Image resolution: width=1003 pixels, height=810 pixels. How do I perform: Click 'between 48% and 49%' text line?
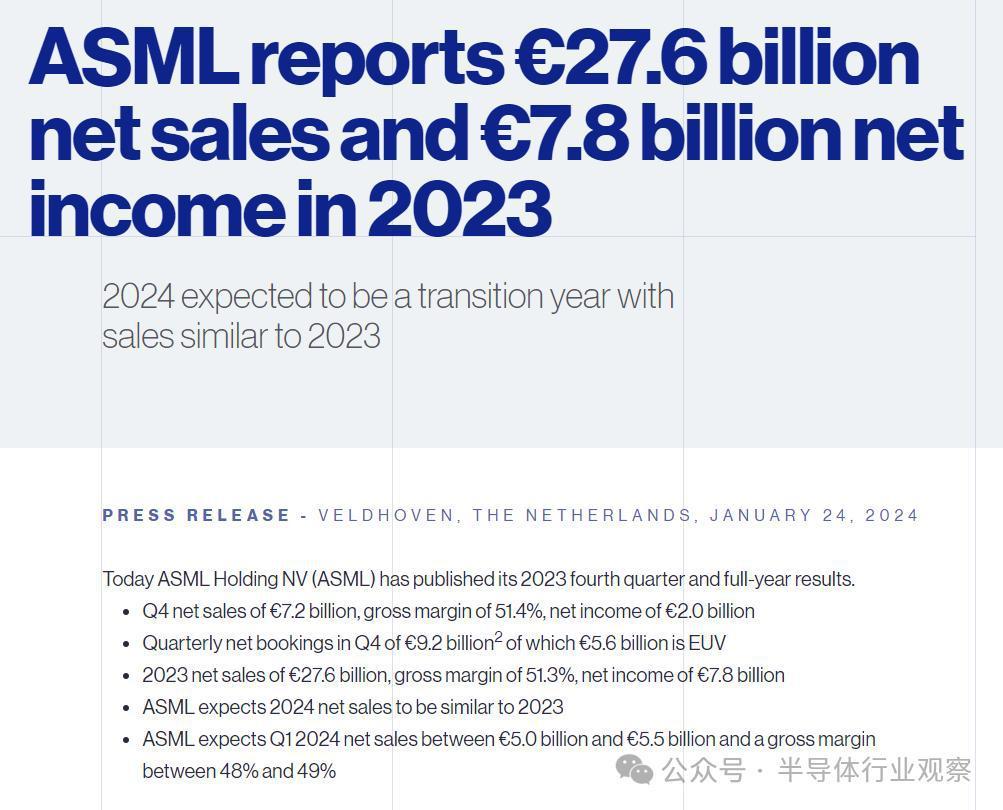(x=239, y=771)
